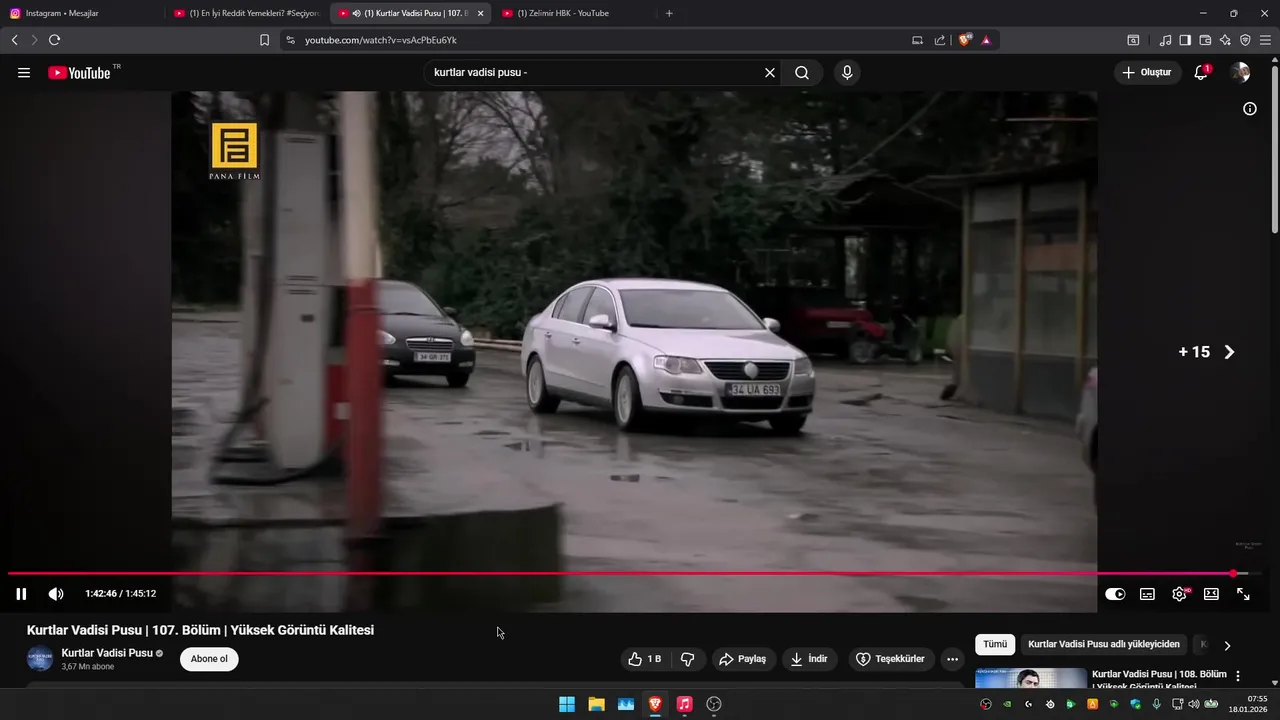Go back in browser history
The width and height of the screenshot is (1280, 720).
click(14, 40)
